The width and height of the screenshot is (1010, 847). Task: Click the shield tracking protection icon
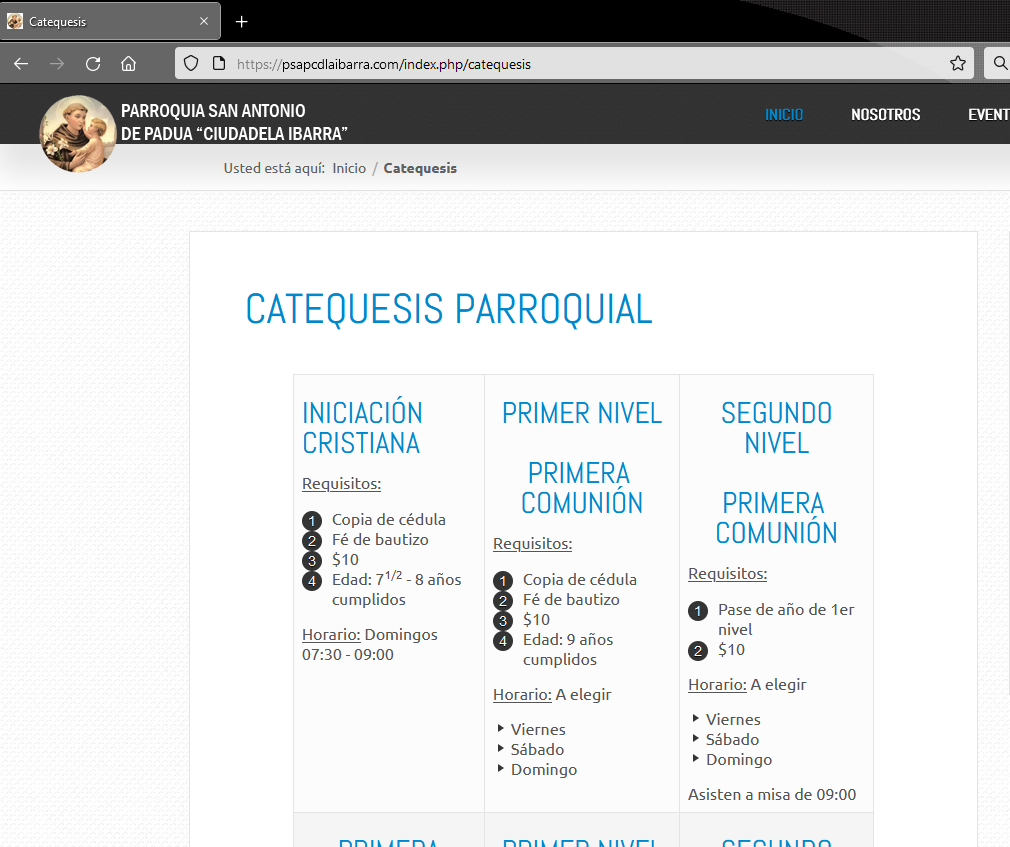[192, 64]
